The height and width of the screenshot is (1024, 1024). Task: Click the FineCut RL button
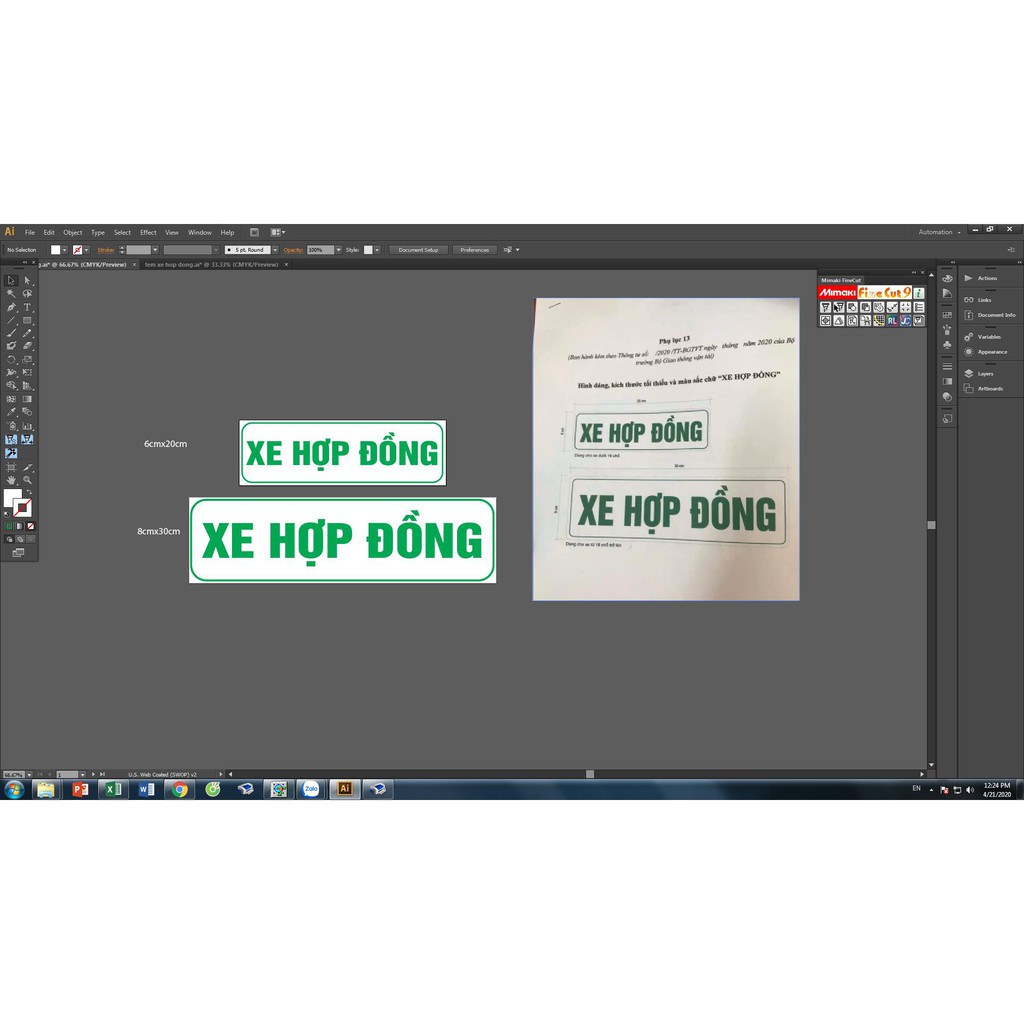pyautogui.click(x=892, y=321)
